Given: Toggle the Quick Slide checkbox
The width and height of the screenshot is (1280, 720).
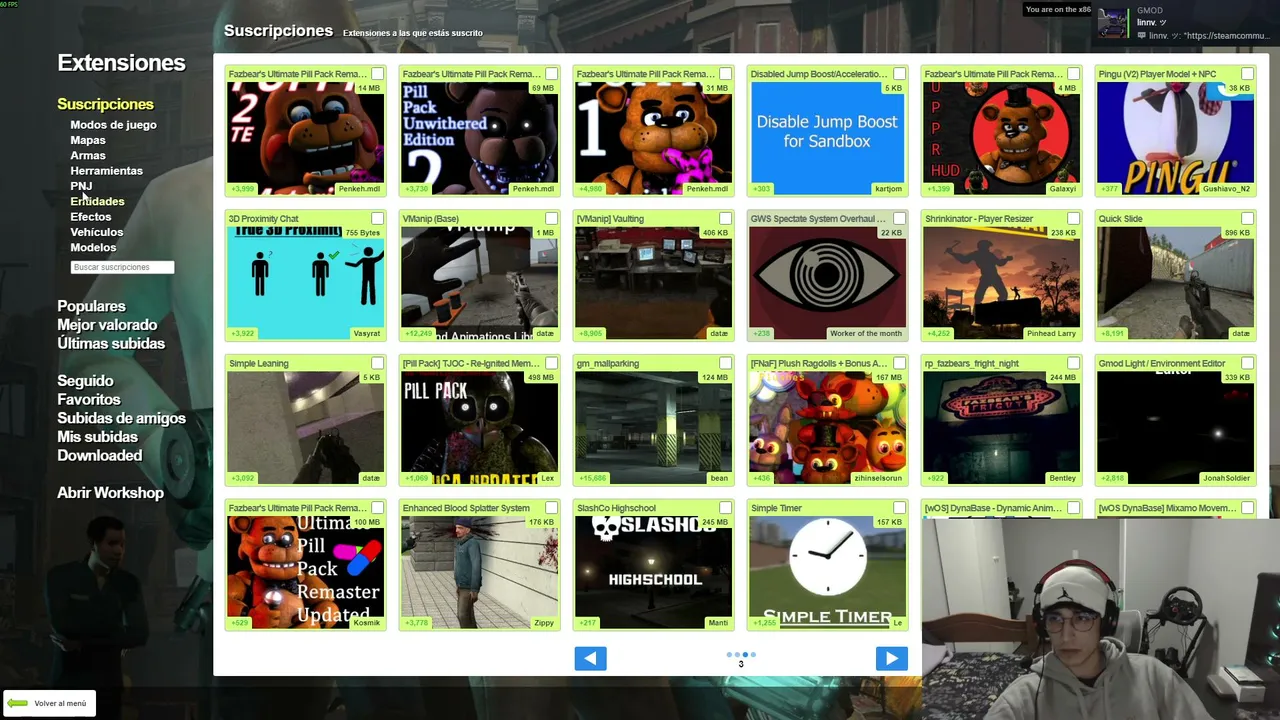Looking at the screenshot, I should click(1248, 219).
